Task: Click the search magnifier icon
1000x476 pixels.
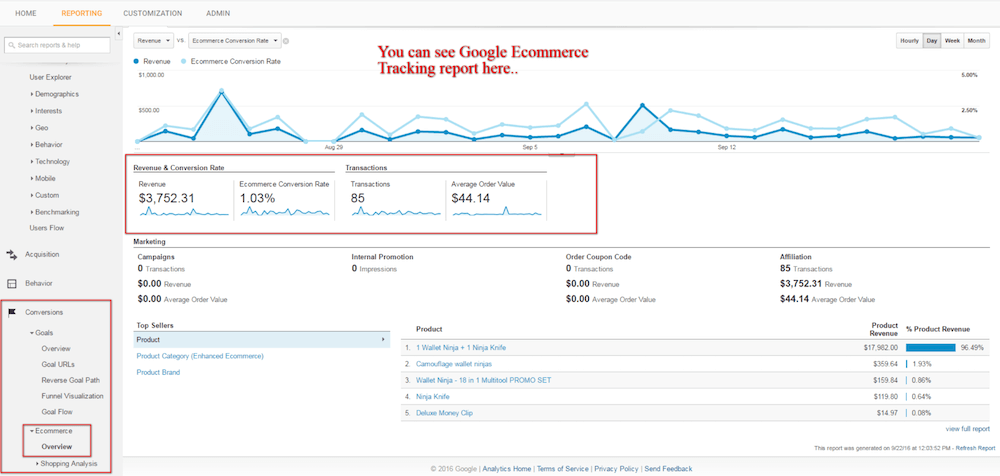Action: coord(12,45)
